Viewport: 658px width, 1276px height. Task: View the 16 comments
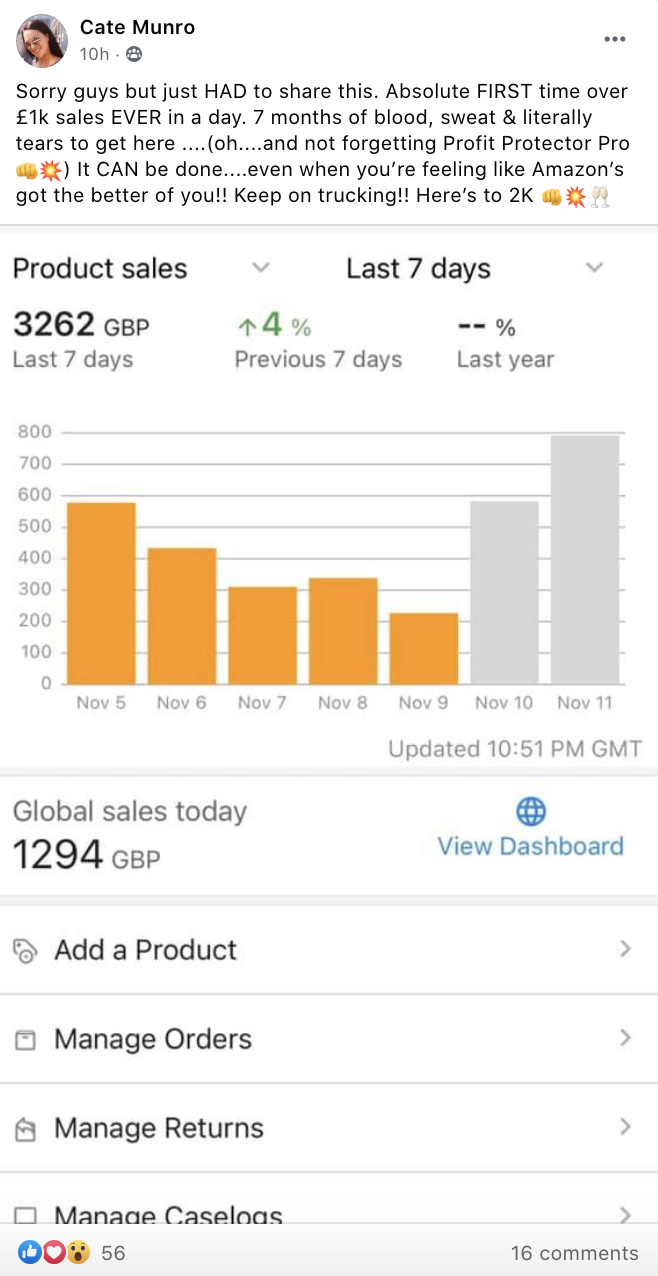point(574,1253)
